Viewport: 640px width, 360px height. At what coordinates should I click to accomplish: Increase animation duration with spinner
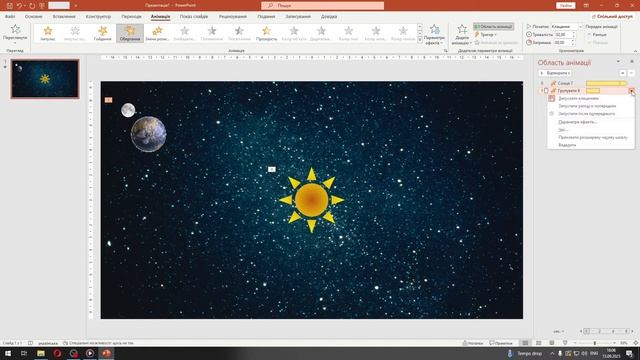pyautogui.click(x=573, y=33)
